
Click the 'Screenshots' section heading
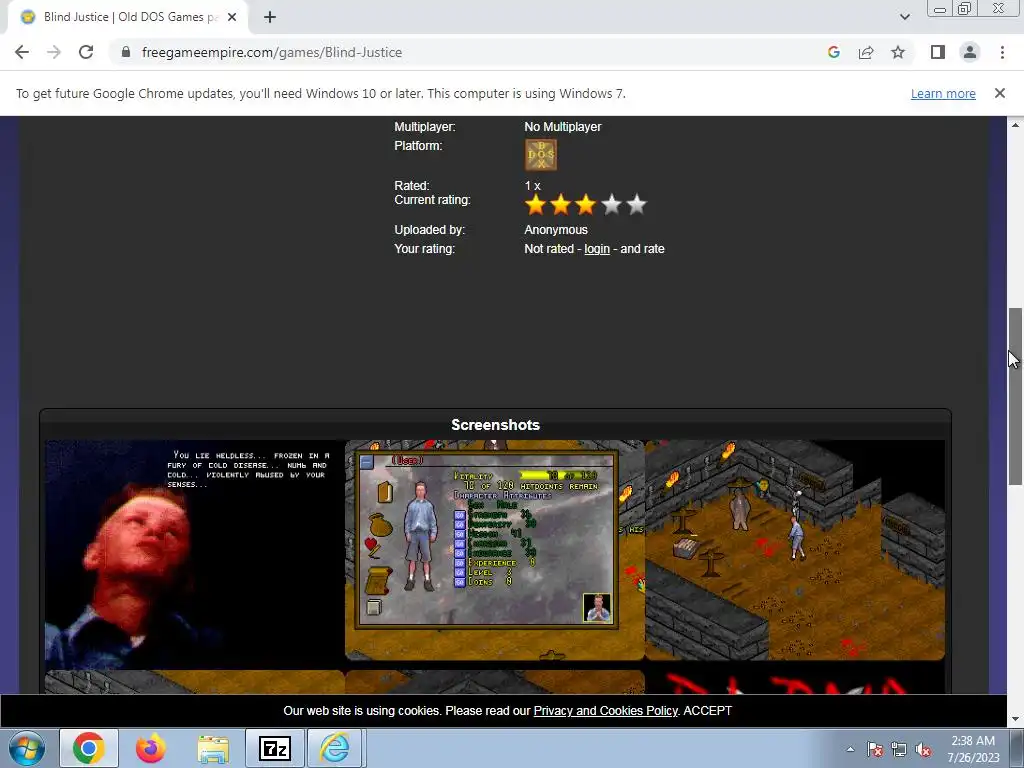495,424
